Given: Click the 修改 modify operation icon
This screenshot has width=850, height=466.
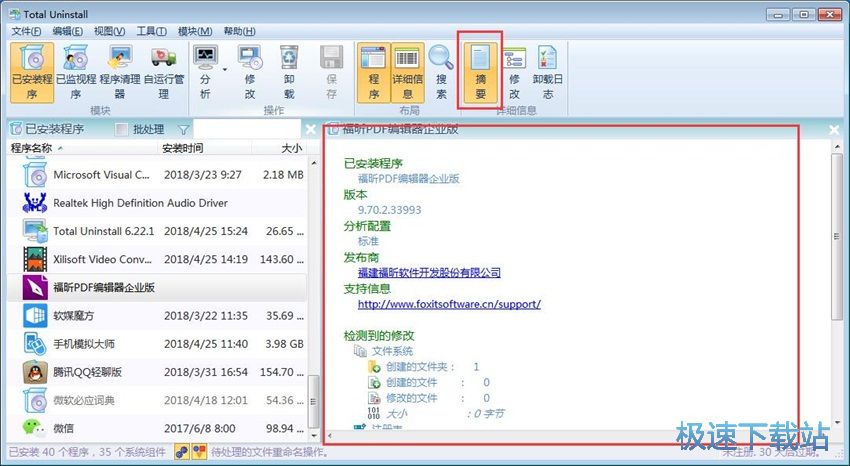Looking at the screenshot, I should click(x=249, y=73).
